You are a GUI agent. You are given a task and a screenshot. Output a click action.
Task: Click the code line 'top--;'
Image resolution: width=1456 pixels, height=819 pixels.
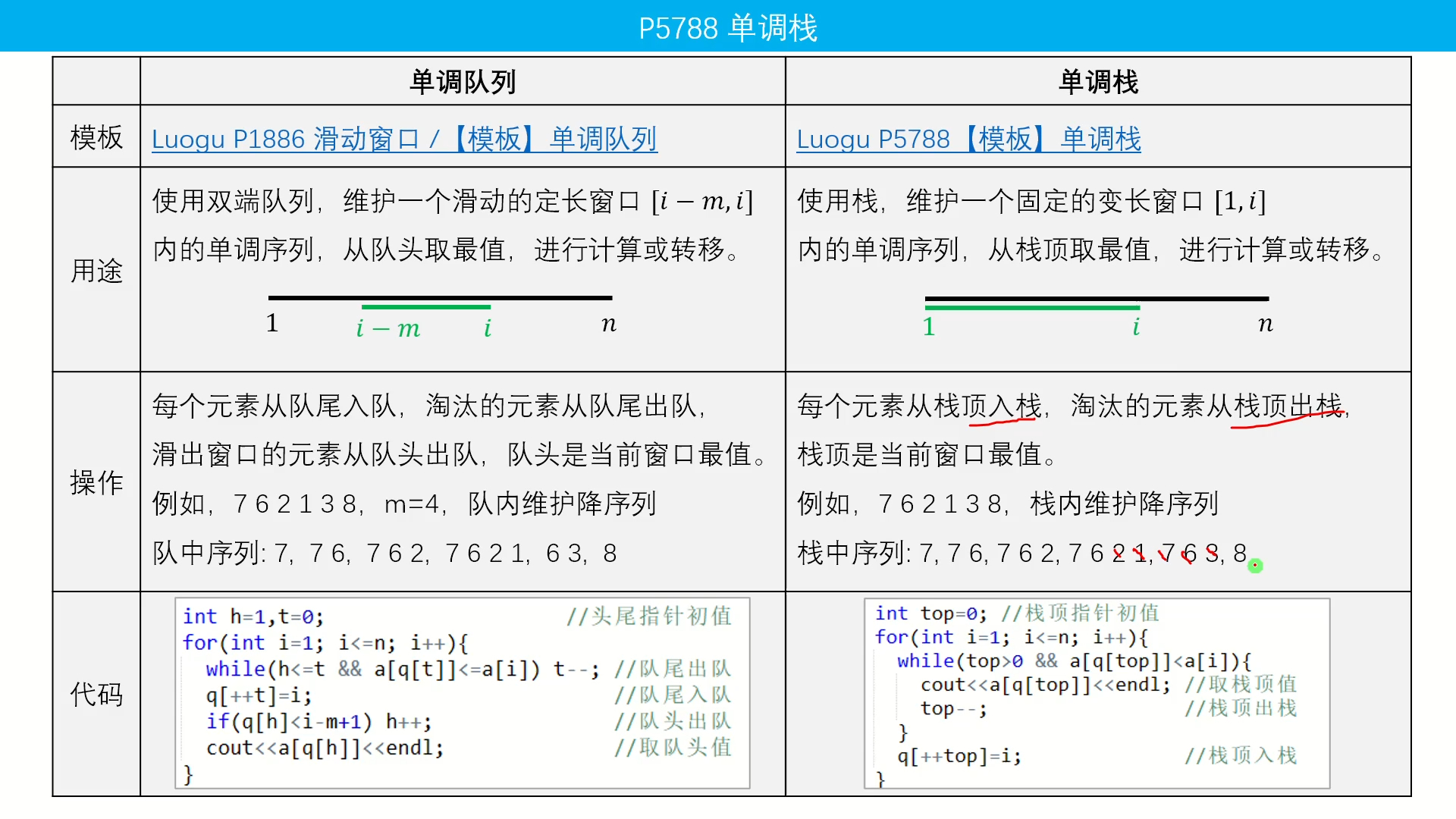(x=953, y=709)
